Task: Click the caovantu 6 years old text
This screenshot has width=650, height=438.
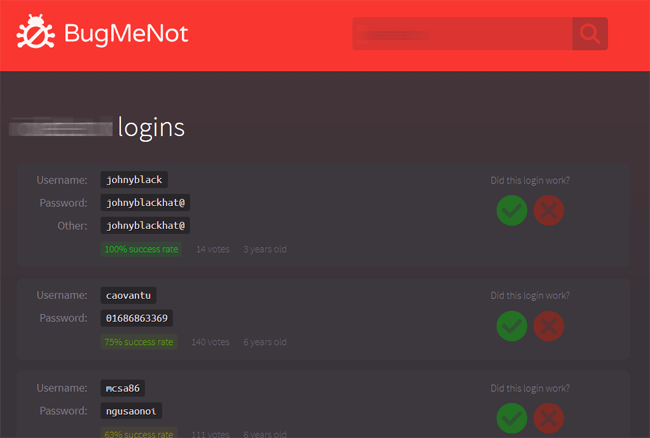Action: tap(265, 342)
